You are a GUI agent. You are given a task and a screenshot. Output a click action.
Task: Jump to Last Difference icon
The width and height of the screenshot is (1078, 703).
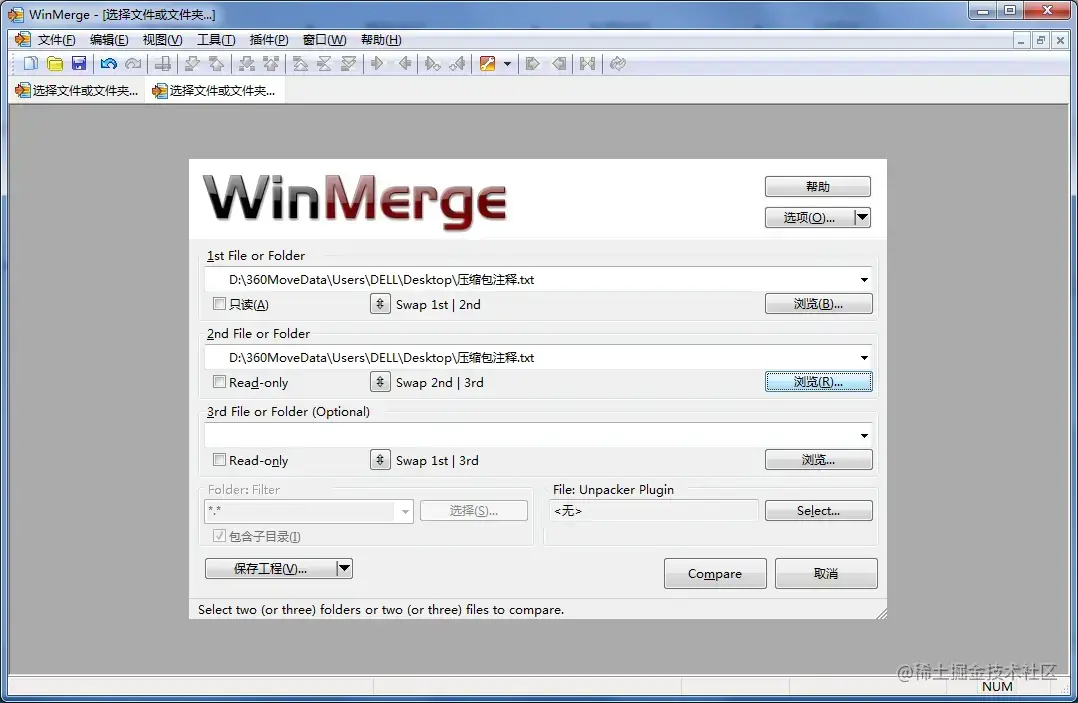[349, 64]
